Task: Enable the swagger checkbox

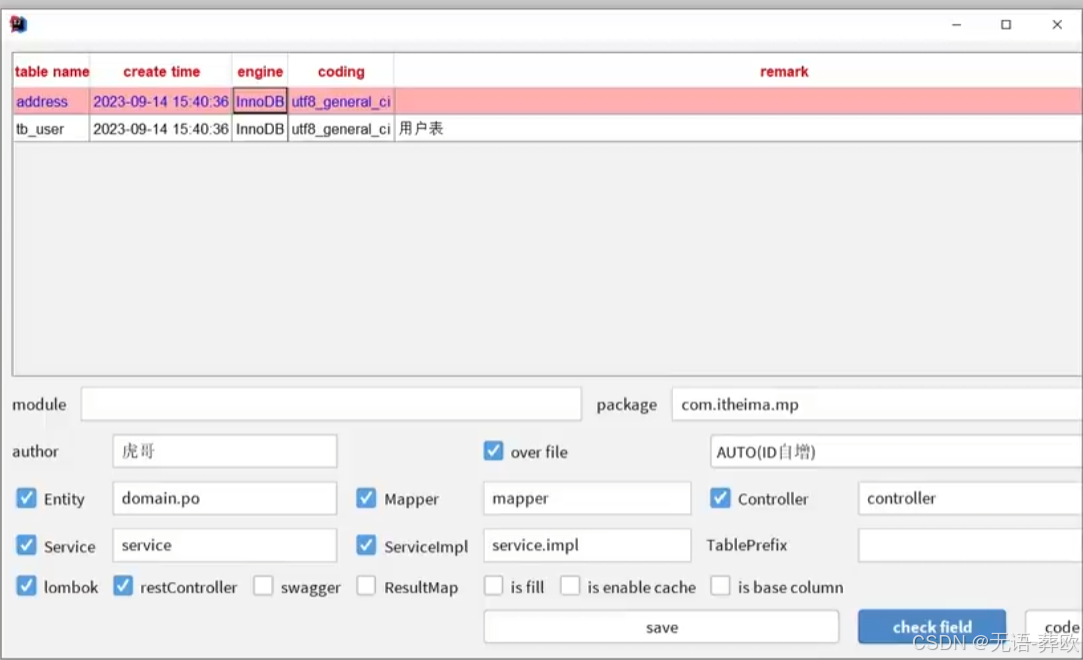Action: tap(263, 587)
